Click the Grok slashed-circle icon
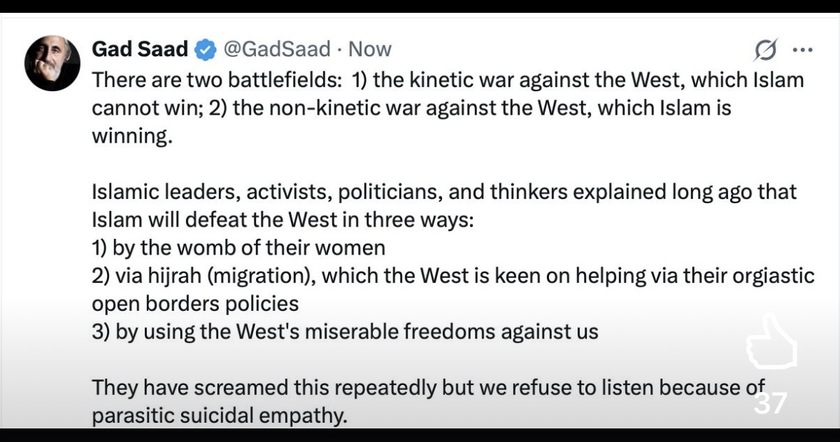Screen dimensions: 840x442 [767, 50]
